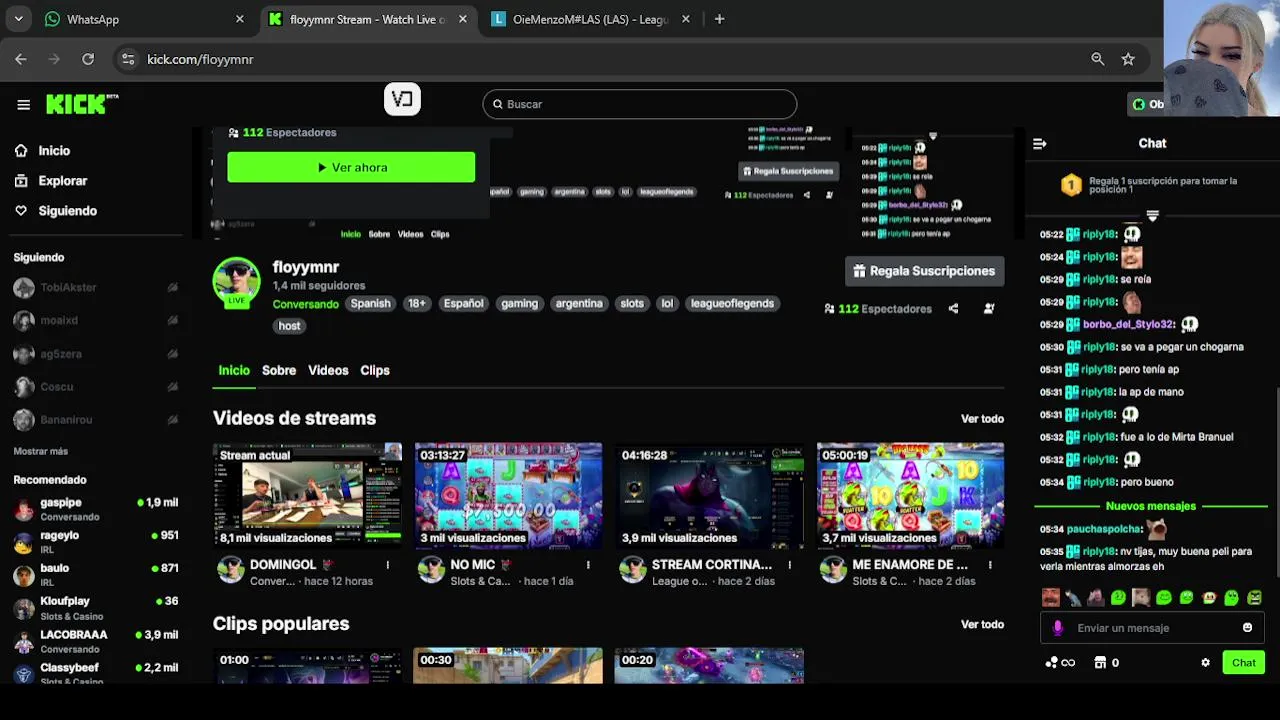Collapse the chat panel with arrow icon
This screenshot has width=1280, height=720.
tap(1039, 143)
